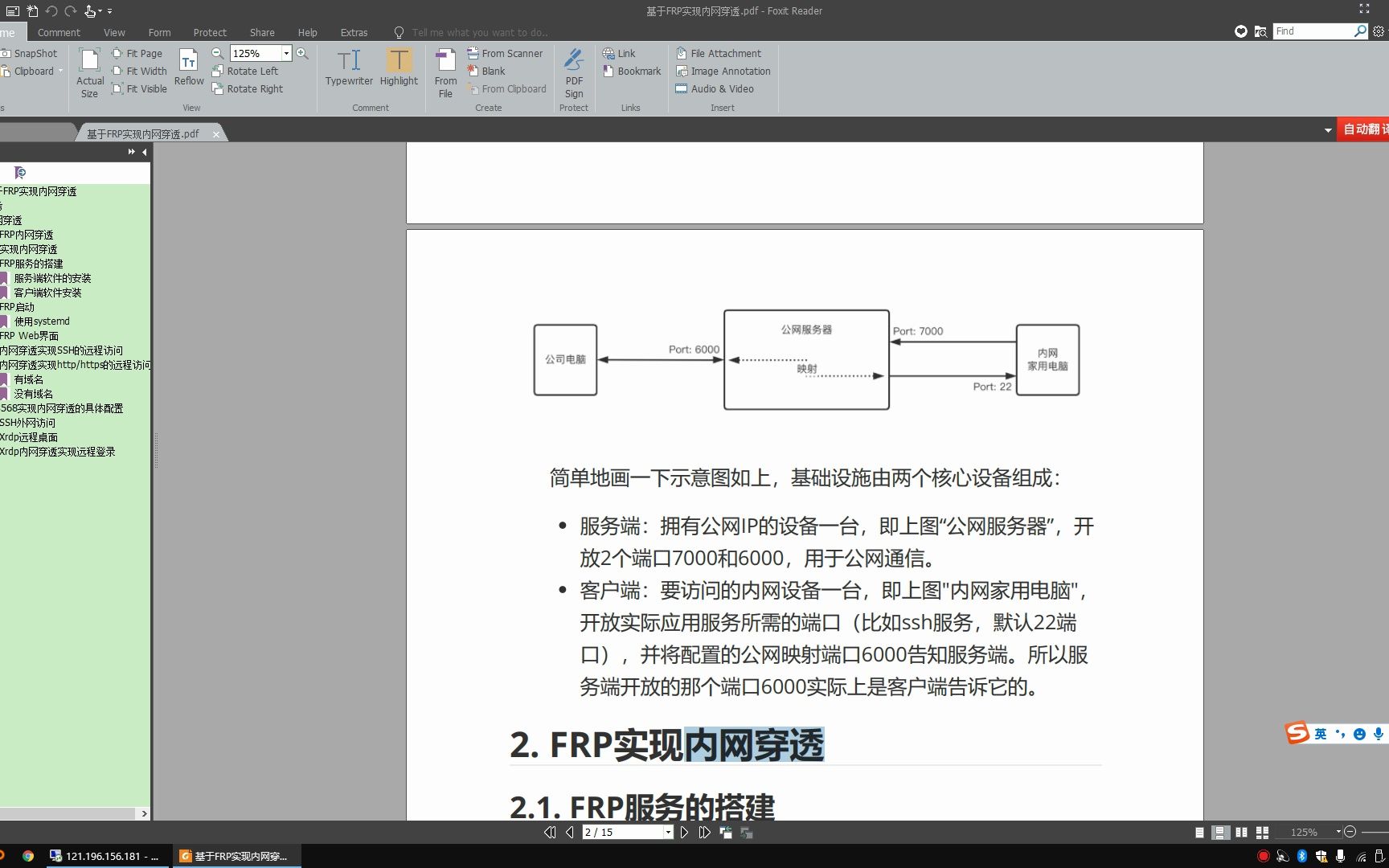Open customize quick access toolbar menu

click(x=109, y=11)
